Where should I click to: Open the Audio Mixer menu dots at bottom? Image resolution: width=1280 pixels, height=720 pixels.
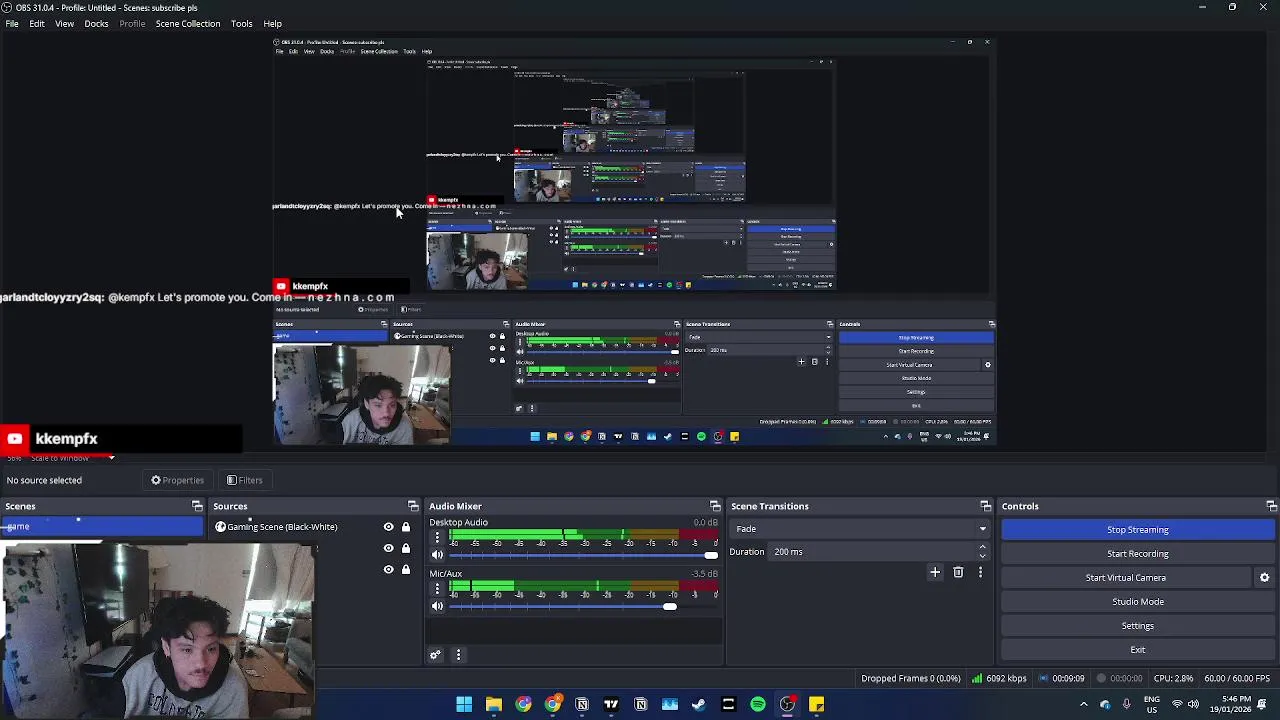[458, 655]
